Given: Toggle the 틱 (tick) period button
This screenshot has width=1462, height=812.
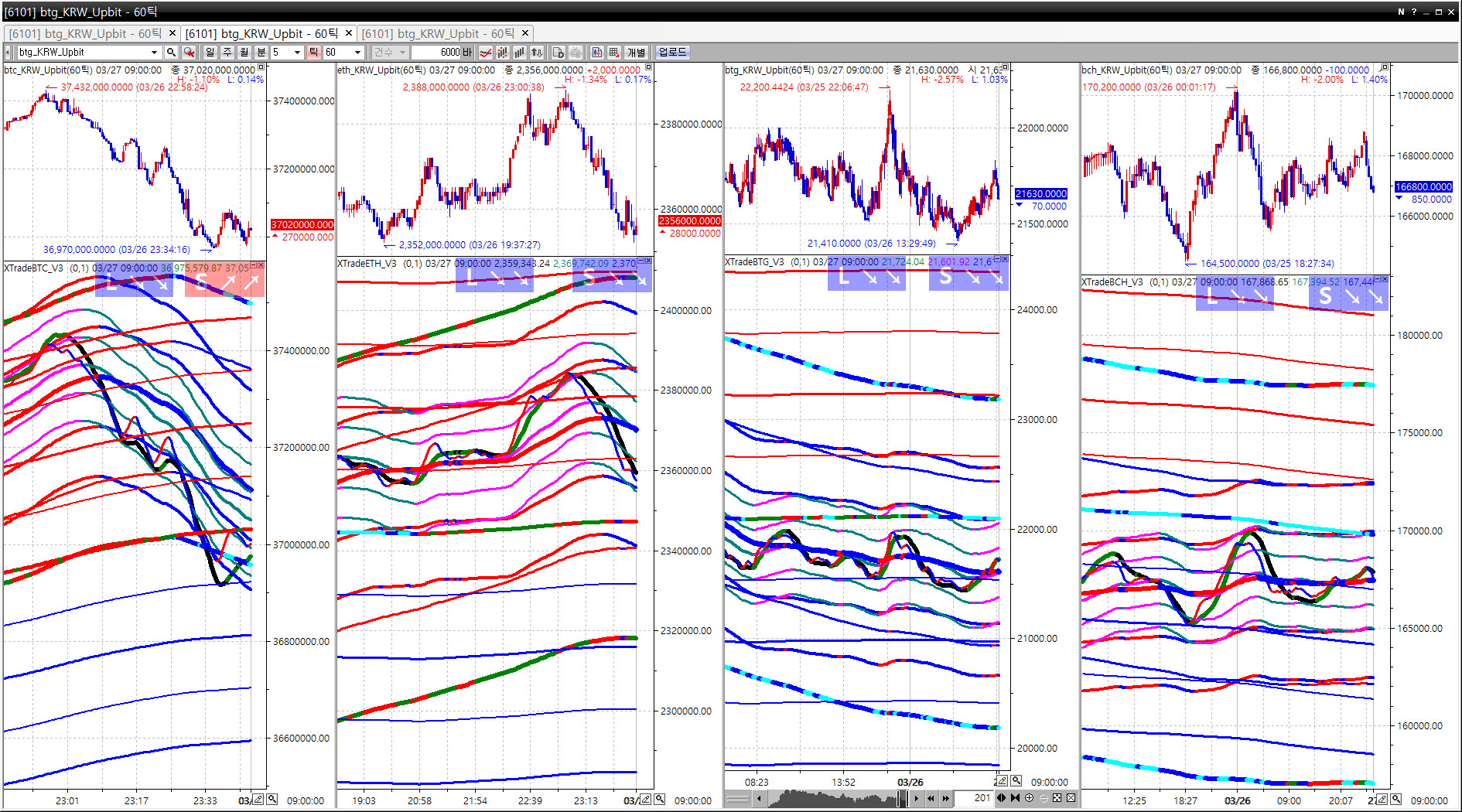Looking at the screenshot, I should (313, 53).
